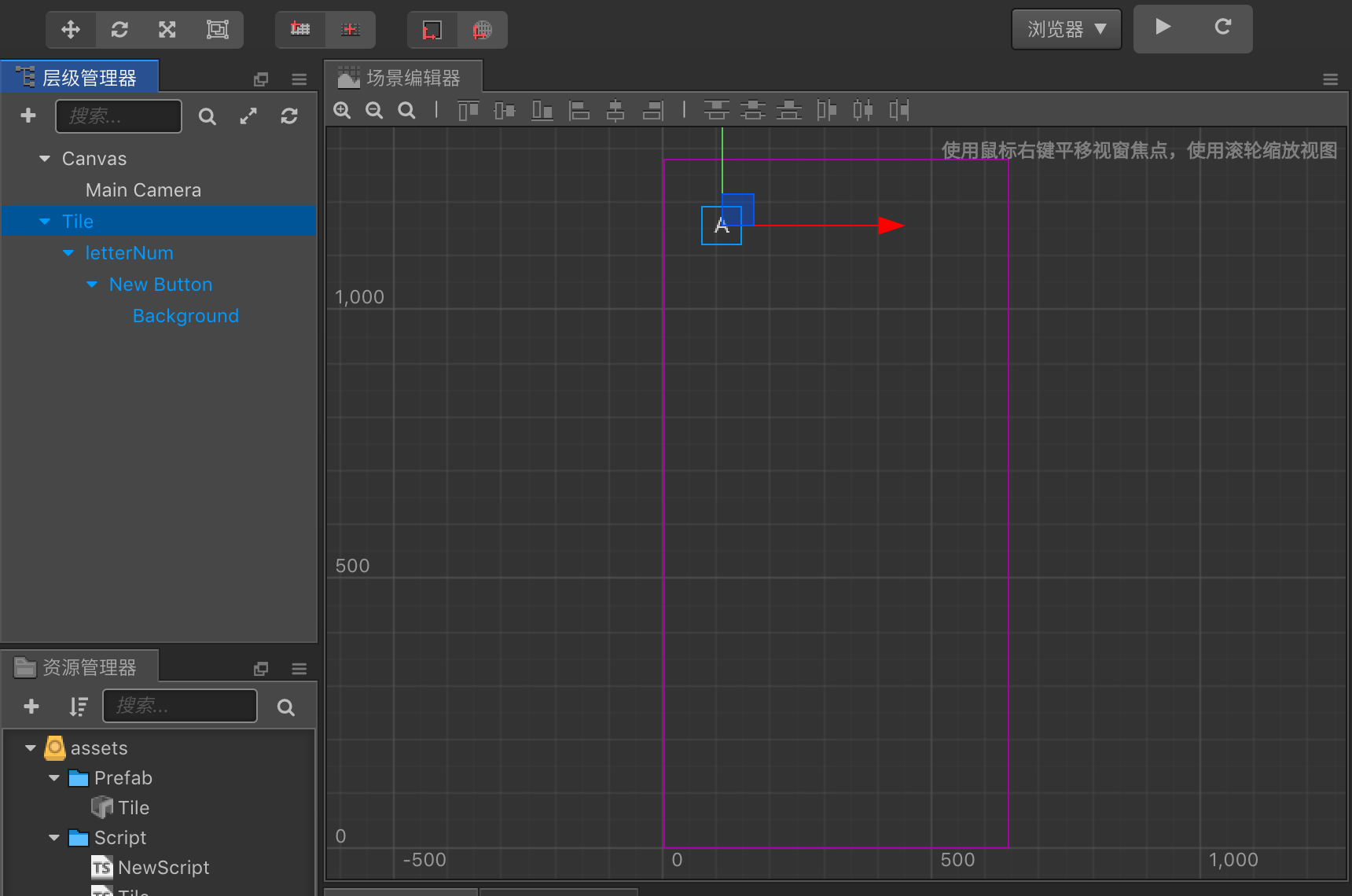Toggle pivot/center gizmo position mode
This screenshot has width=1352, height=896.
click(x=300, y=30)
